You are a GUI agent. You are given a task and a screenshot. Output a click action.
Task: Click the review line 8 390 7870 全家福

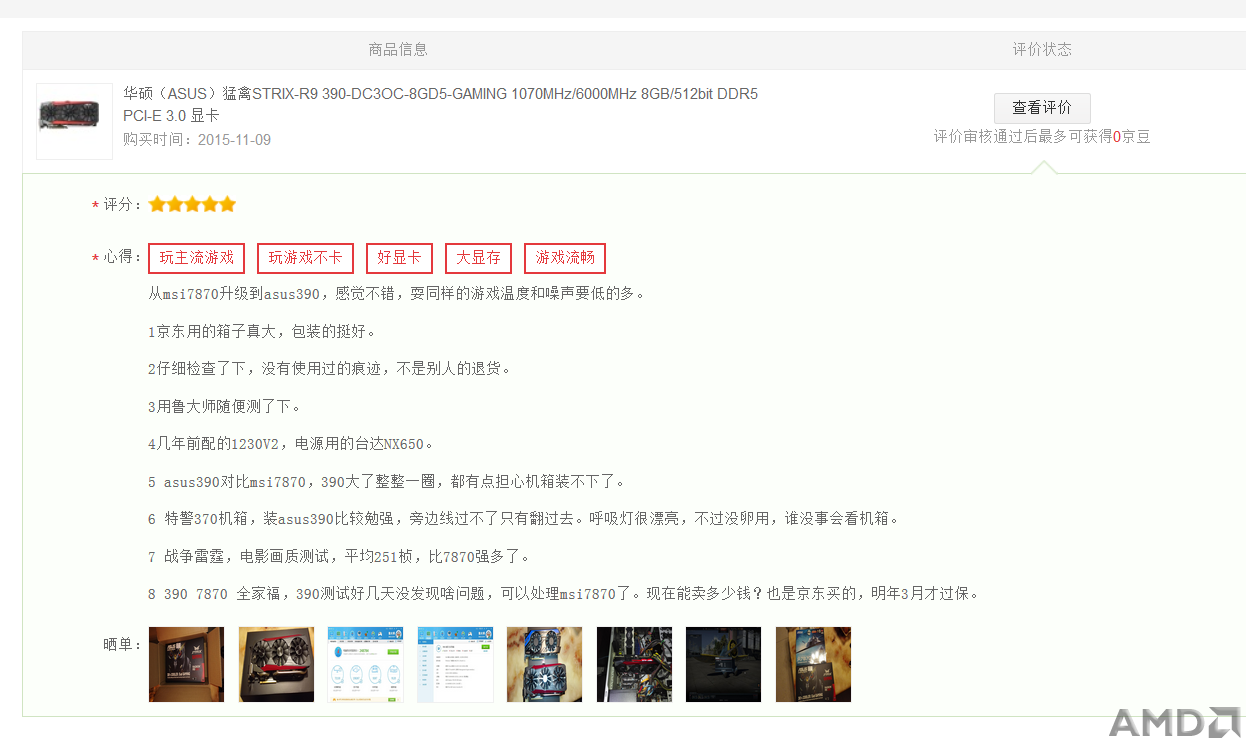pos(563,594)
